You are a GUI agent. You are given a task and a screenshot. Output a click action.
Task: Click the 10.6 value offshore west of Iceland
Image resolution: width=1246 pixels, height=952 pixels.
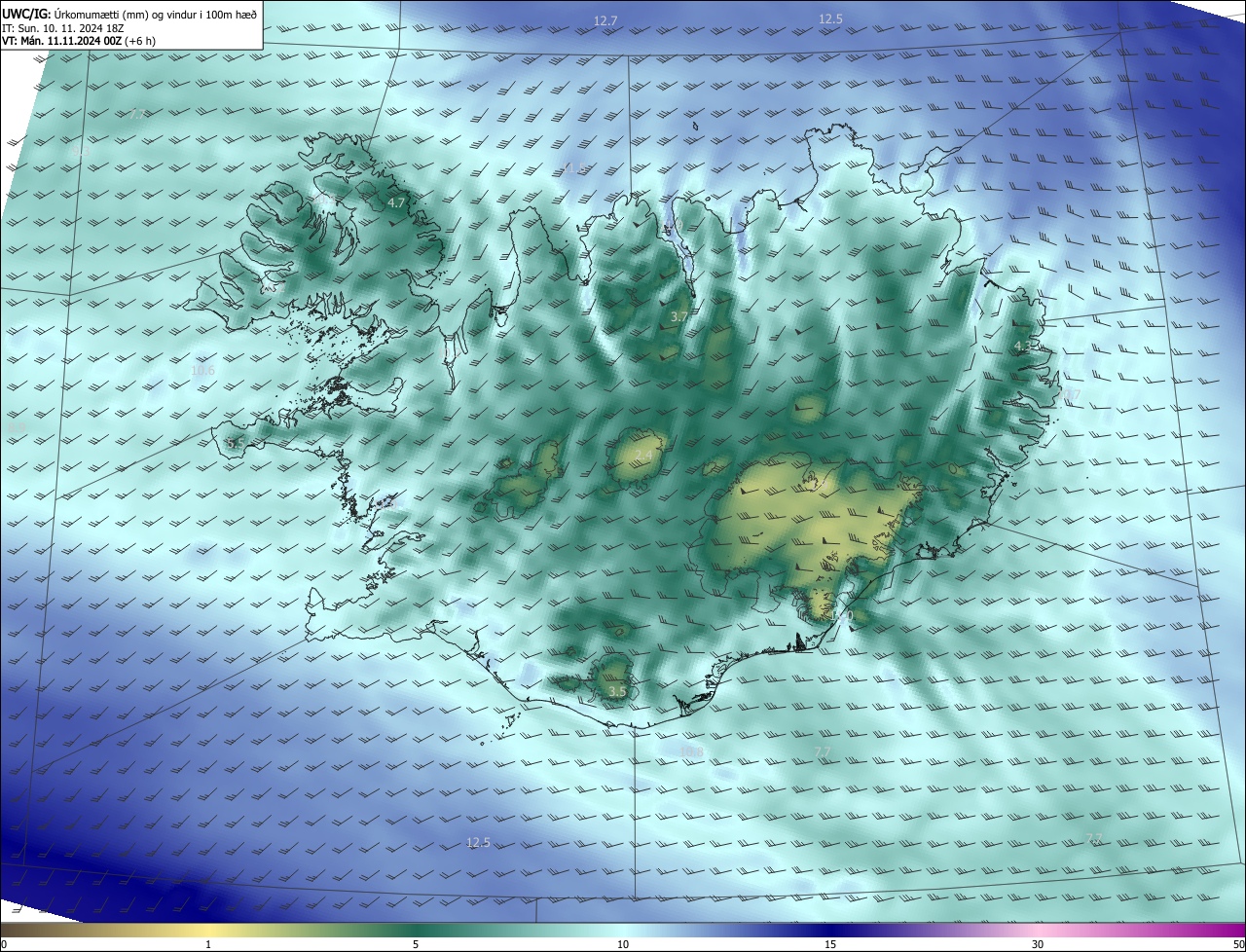point(202,371)
